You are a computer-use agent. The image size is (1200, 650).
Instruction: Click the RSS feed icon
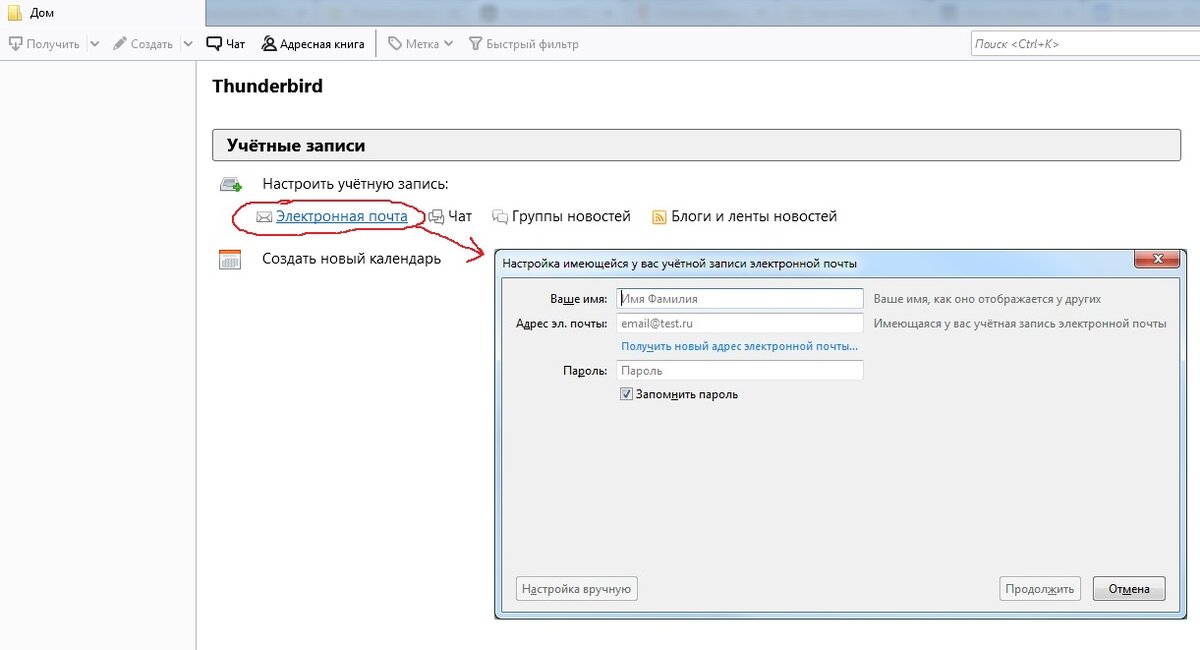659,217
